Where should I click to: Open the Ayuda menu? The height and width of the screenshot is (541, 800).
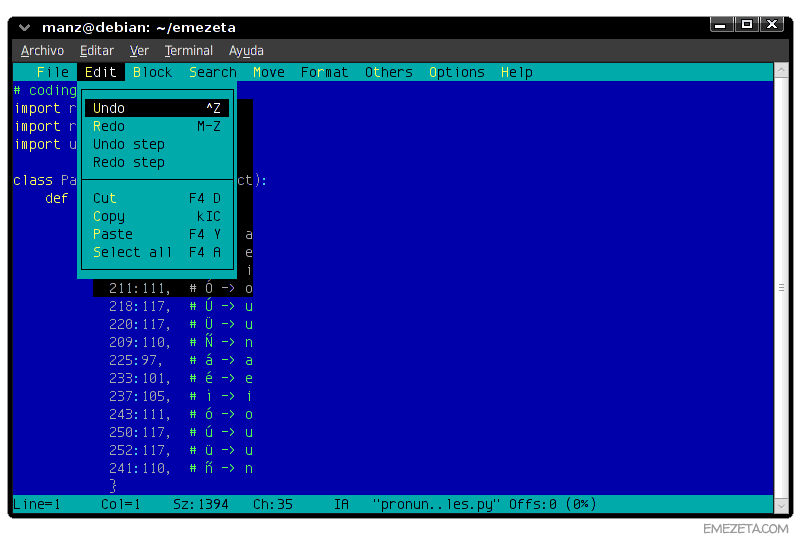[x=246, y=51]
